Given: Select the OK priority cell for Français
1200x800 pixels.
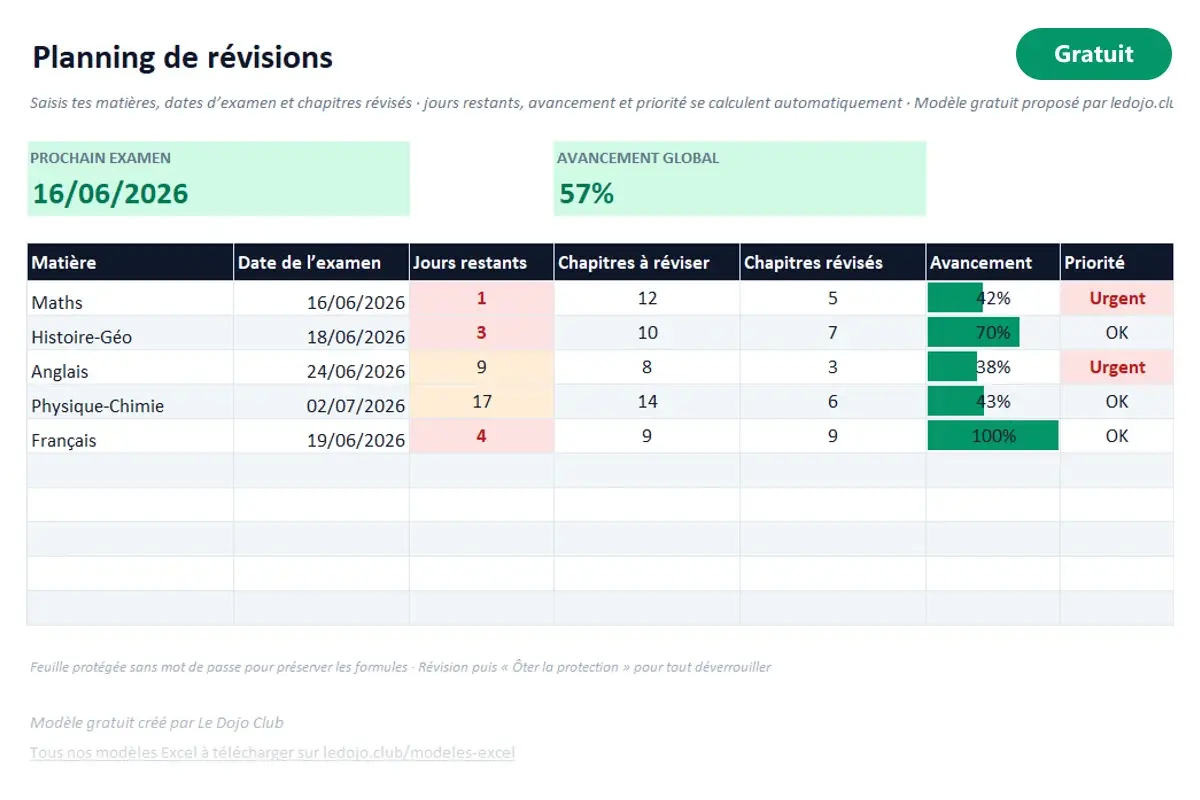Looking at the screenshot, I should click(1117, 437).
